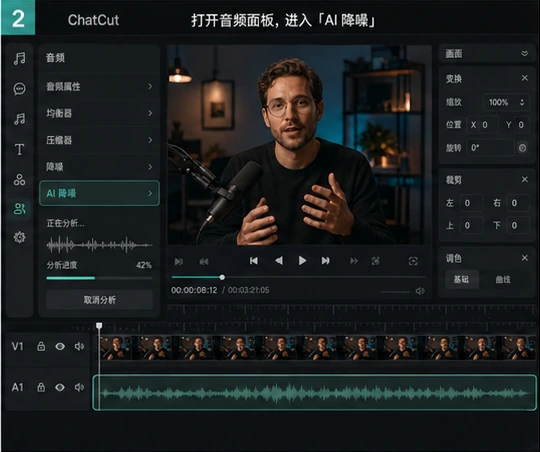This screenshot has width=540, height=452.
Task: Click the 右 crop input field
Action: click(x=518, y=203)
